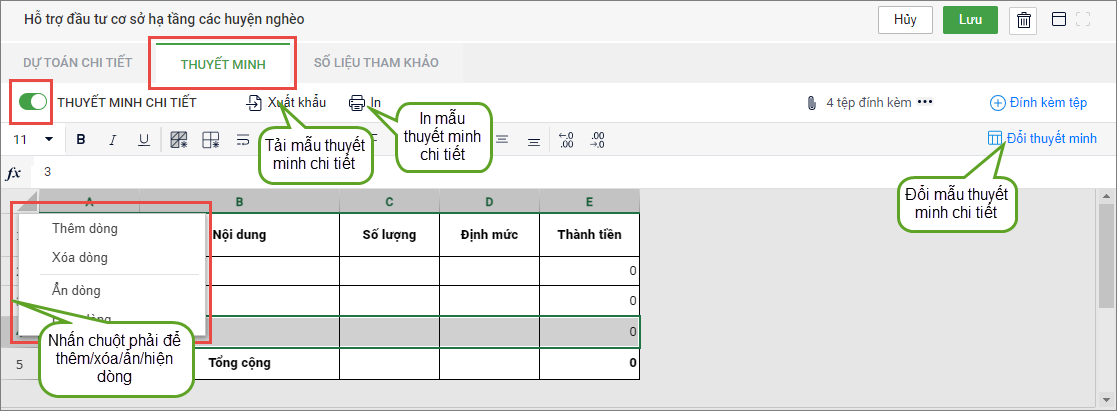This screenshot has width=1117, height=411.
Task: Click the cell borders icon
Action: 211,139
